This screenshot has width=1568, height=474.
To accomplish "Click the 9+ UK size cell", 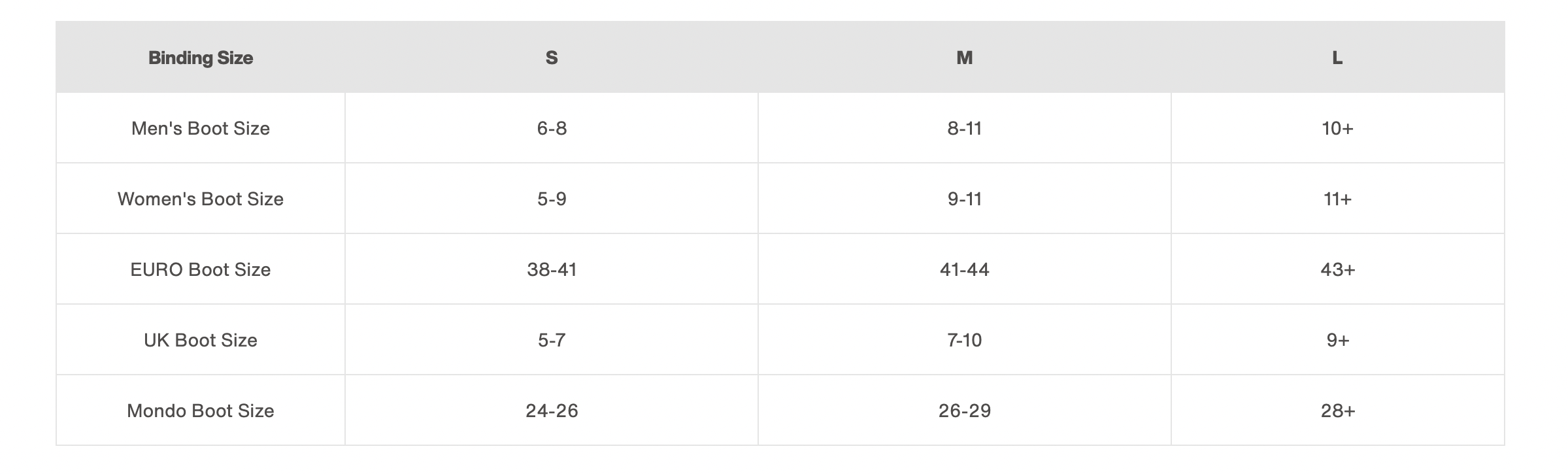I will click(1337, 340).
